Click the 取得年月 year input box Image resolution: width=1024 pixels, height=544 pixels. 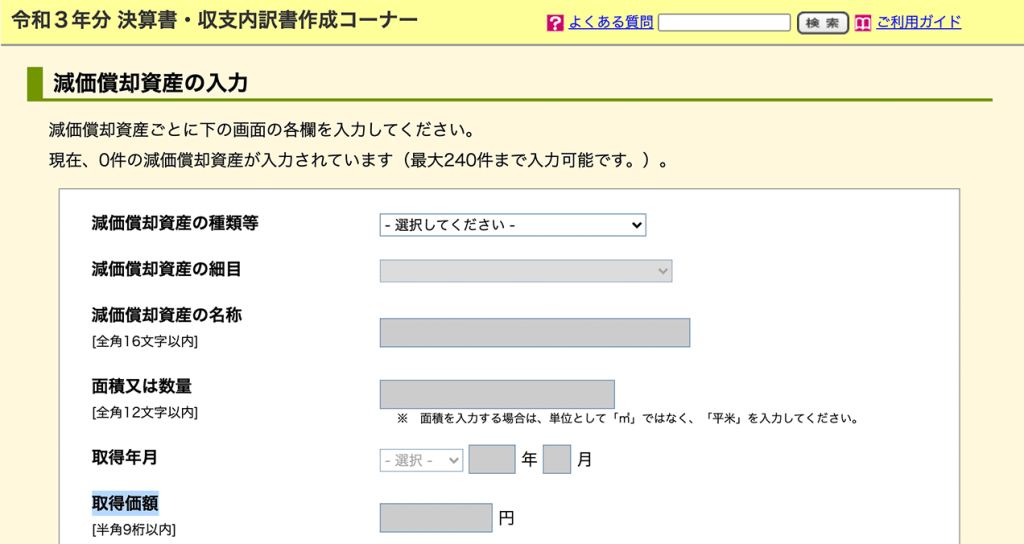pyautogui.click(x=491, y=460)
